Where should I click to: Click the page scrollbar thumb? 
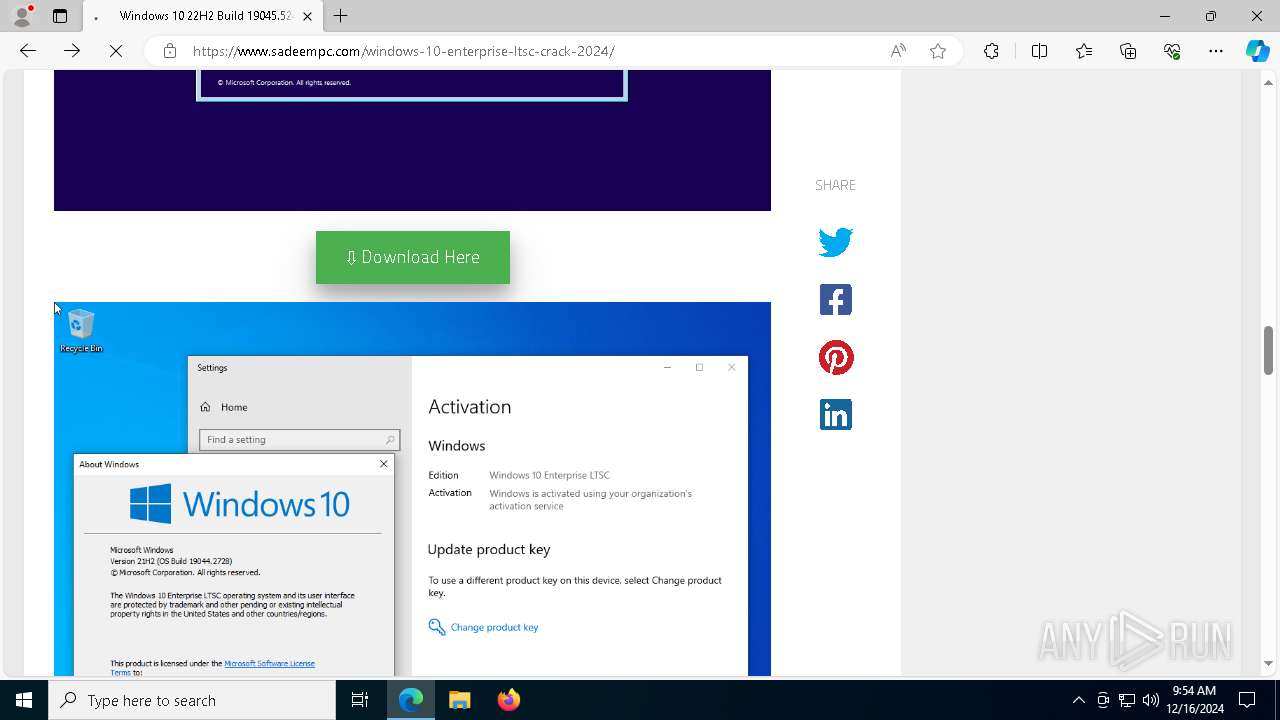coord(1268,350)
